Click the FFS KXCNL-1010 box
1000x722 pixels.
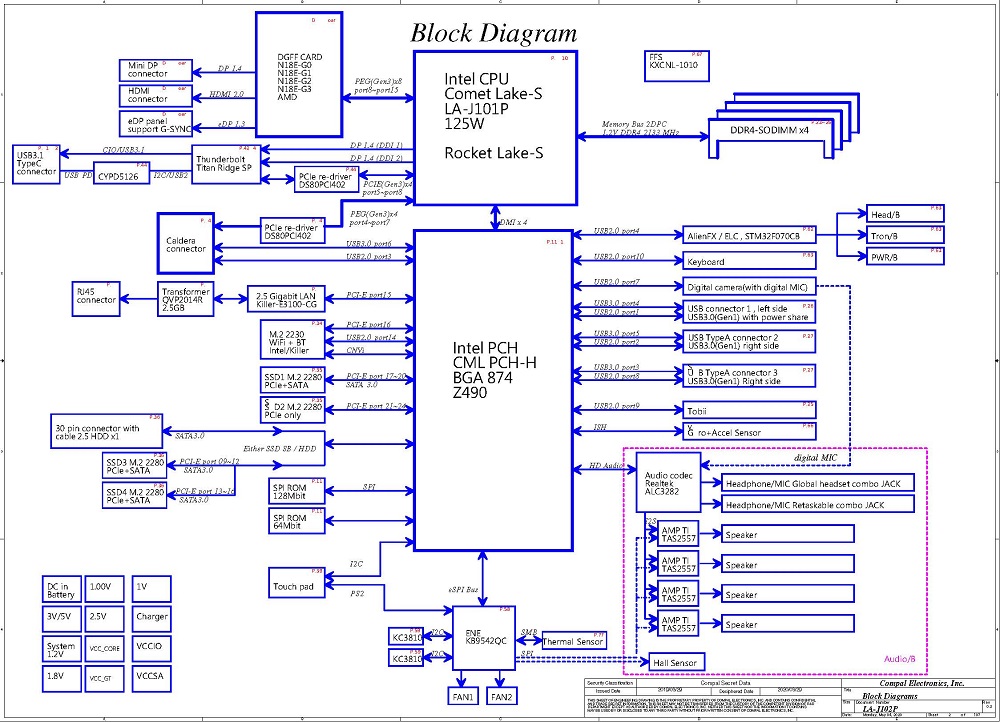(x=677, y=66)
